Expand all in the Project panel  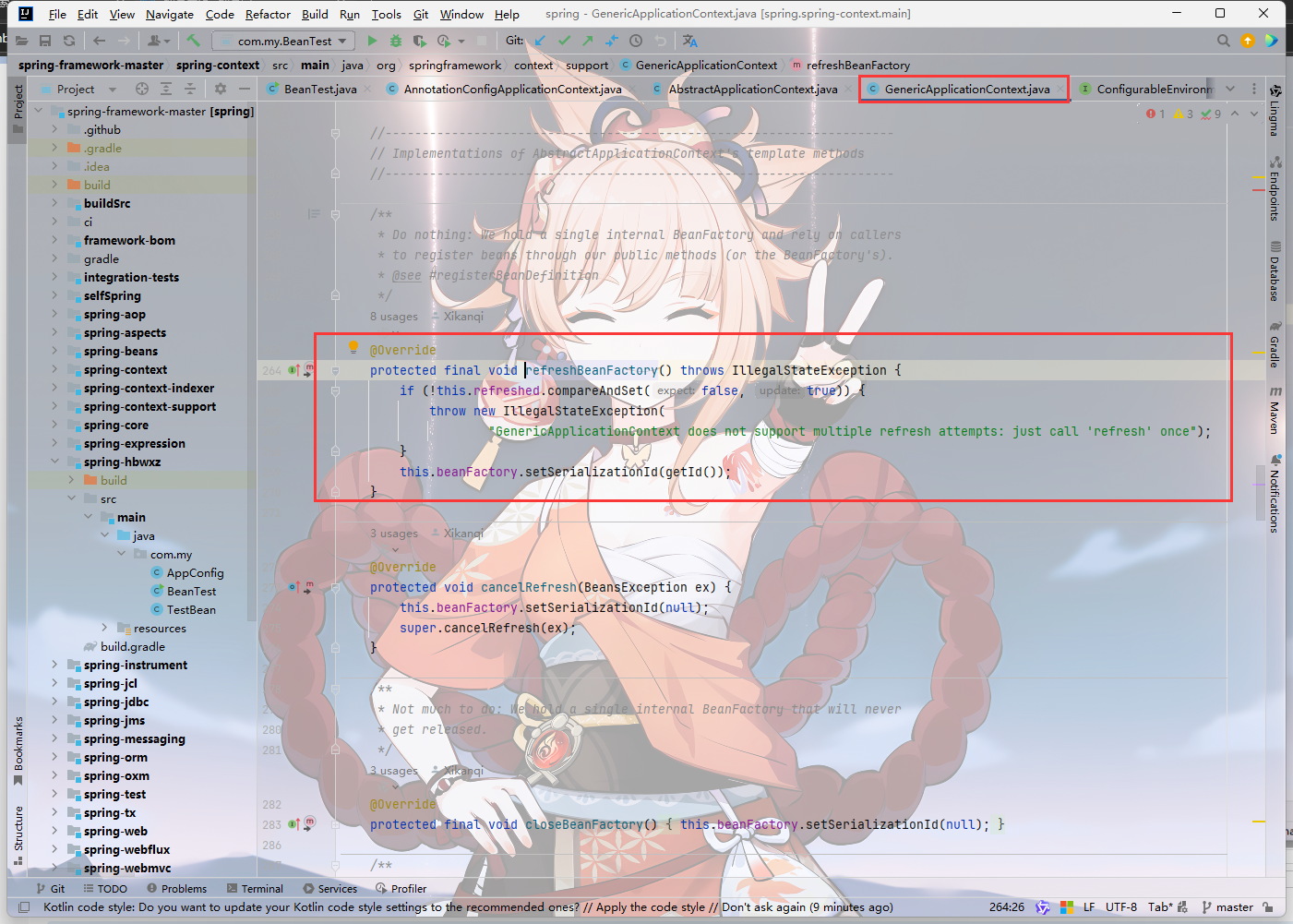tap(166, 89)
